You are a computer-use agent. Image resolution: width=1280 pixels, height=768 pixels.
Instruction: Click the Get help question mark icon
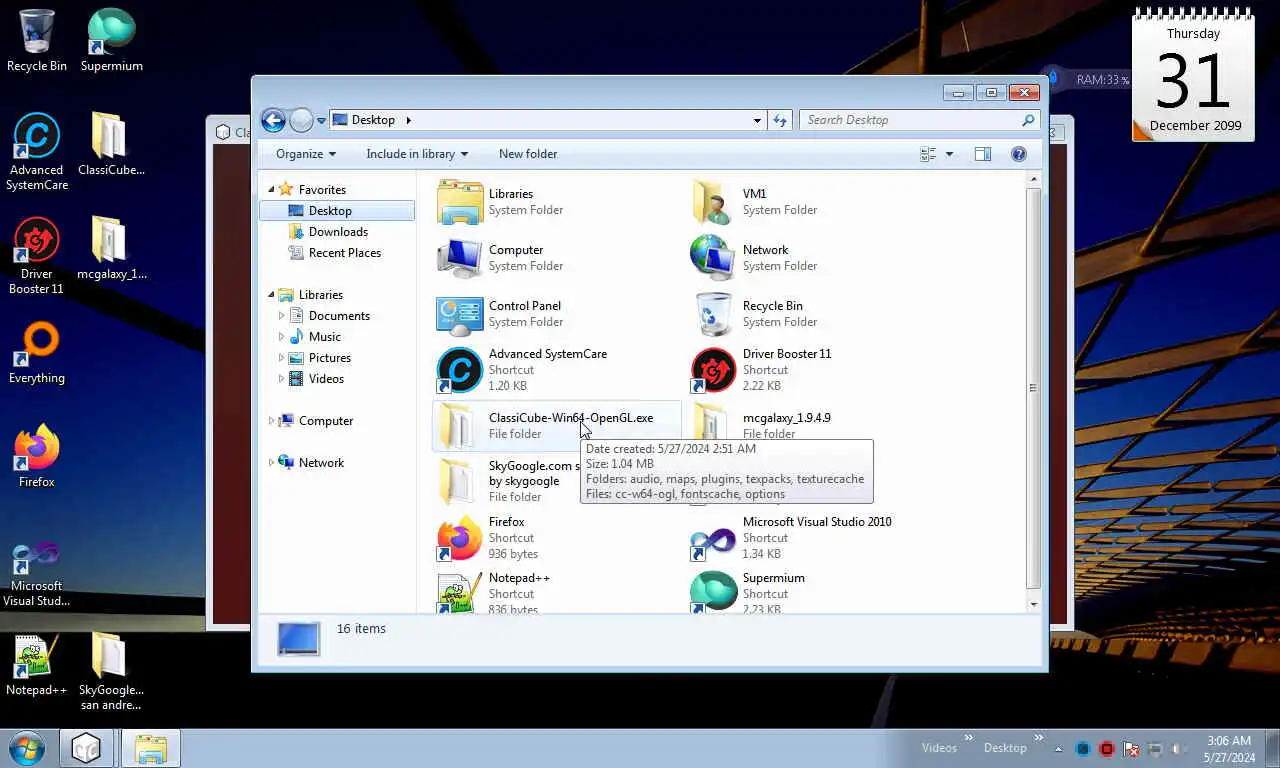1019,154
